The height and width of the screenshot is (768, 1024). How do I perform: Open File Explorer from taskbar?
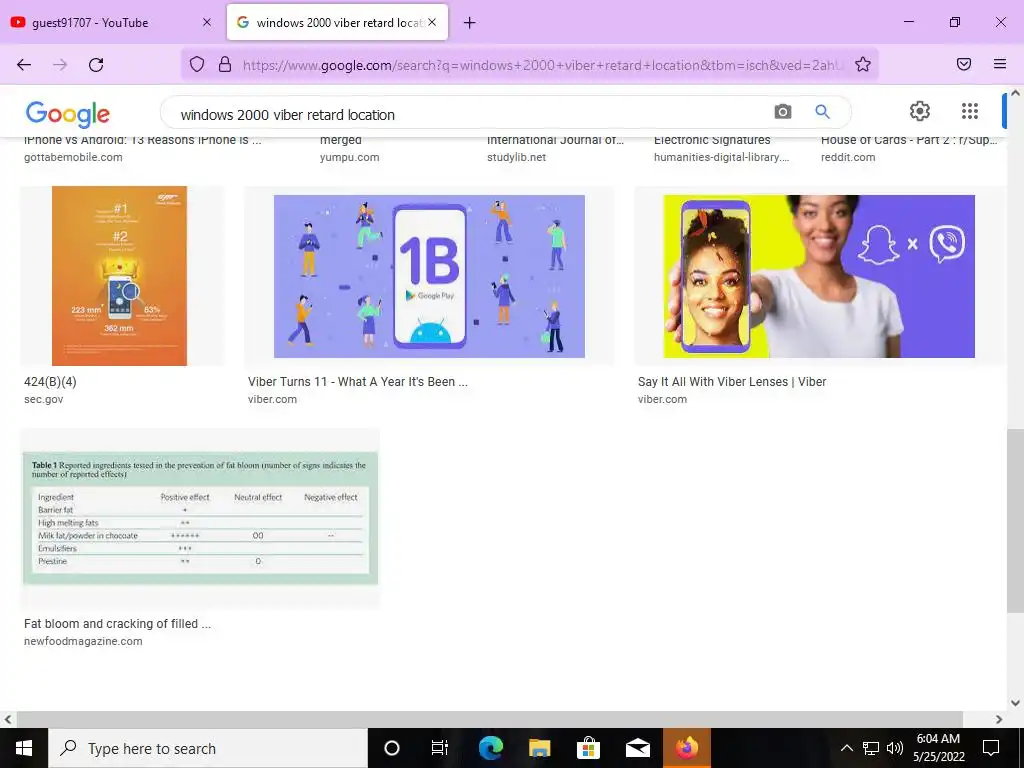click(x=539, y=748)
